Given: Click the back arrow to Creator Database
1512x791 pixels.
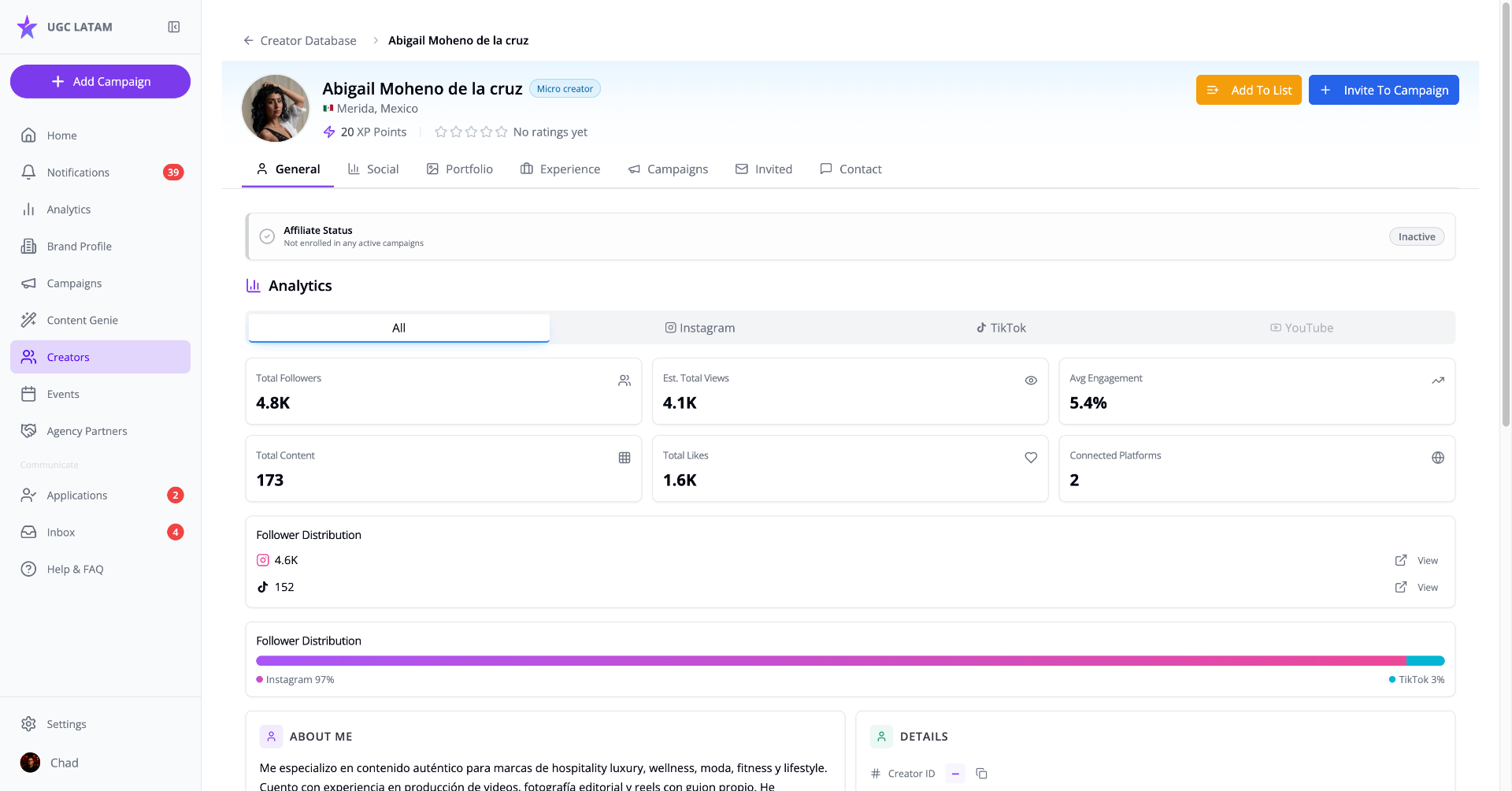Looking at the screenshot, I should click(248, 40).
